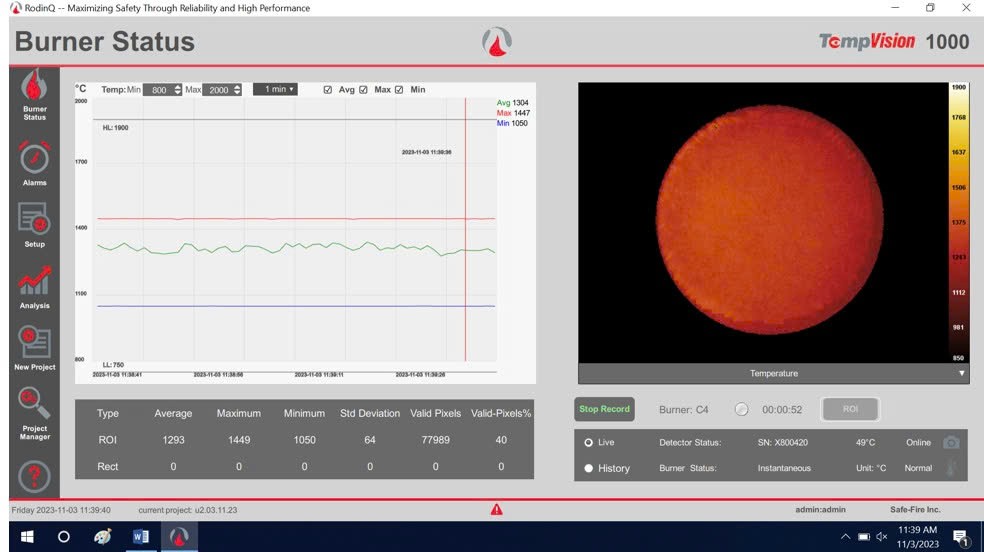Viewport: 984px width, 552px height.
Task: Click the Std Deviation column header
Action: [x=370, y=413]
